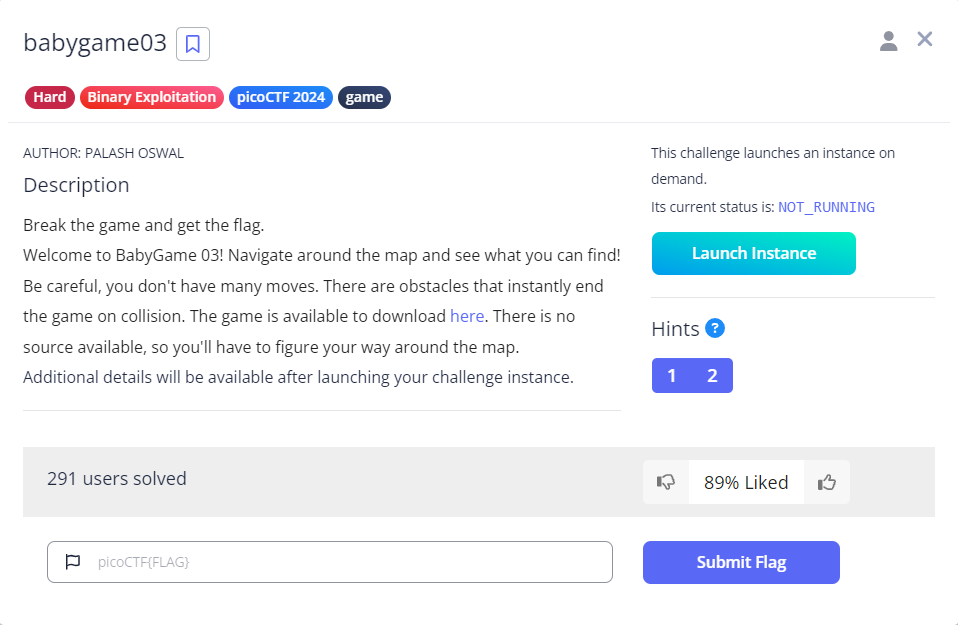The width and height of the screenshot is (958, 625).
Task: Click the thumbs down dislike icon
Action: click(665, 482)
